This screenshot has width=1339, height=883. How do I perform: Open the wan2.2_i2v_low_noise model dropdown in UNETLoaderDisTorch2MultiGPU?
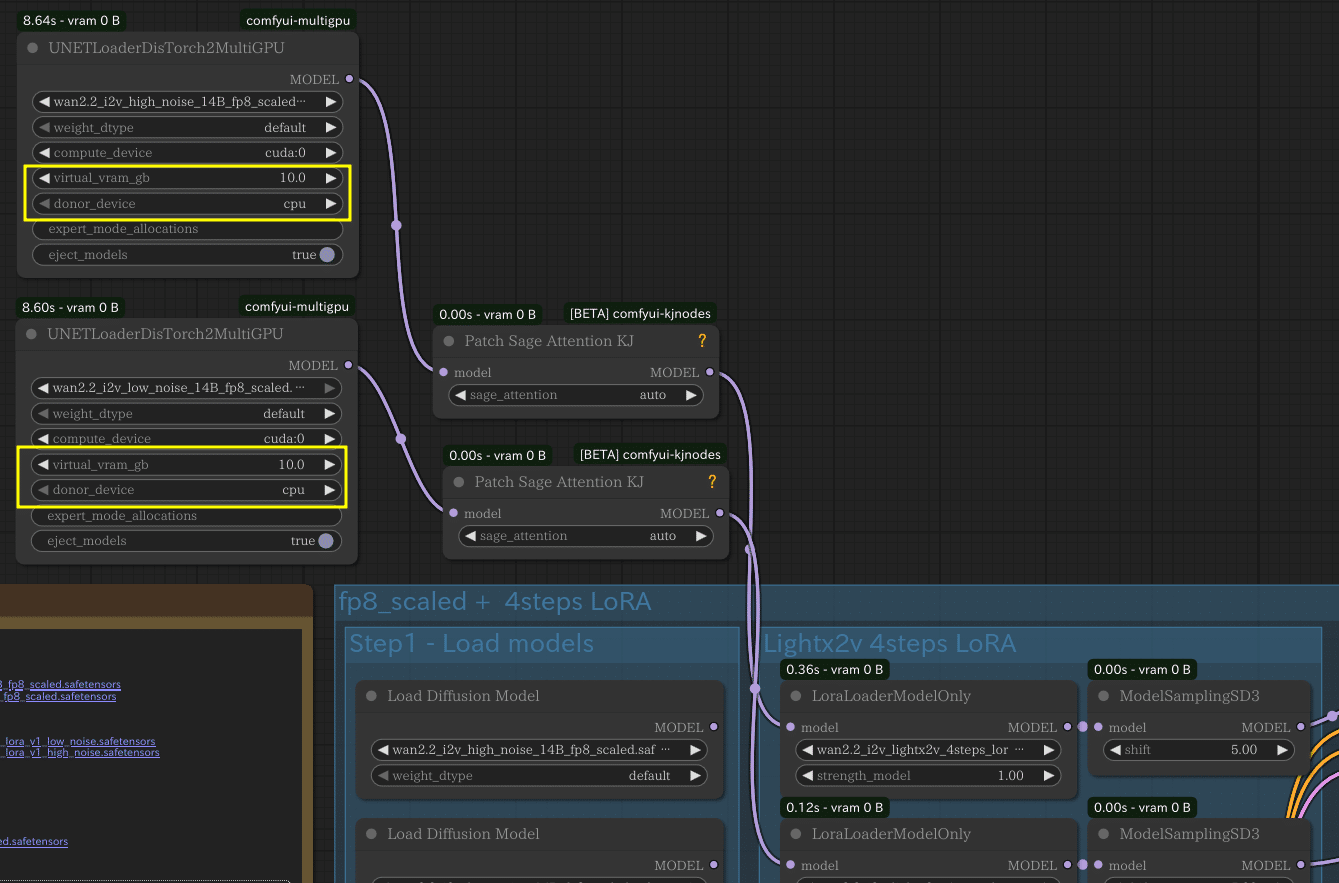(186, 388)
